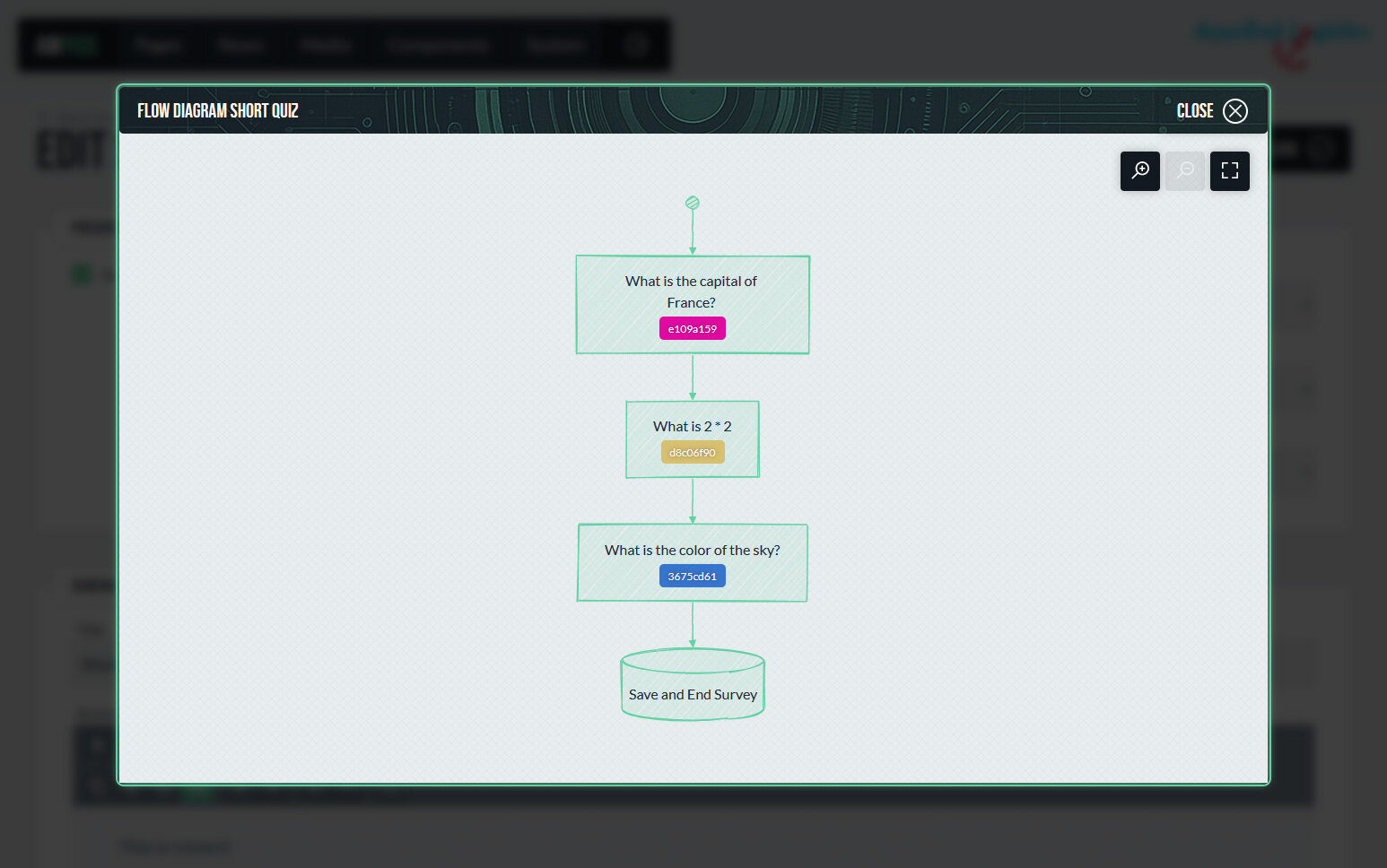
Task: Click the yellow d8c06f90 ID badge
Action: [x=692, y=453]
